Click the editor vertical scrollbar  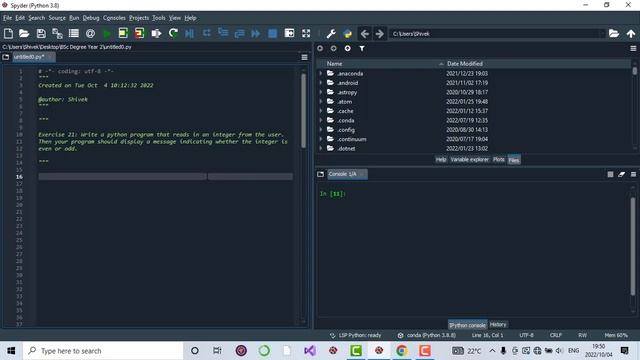pos(303,111)
